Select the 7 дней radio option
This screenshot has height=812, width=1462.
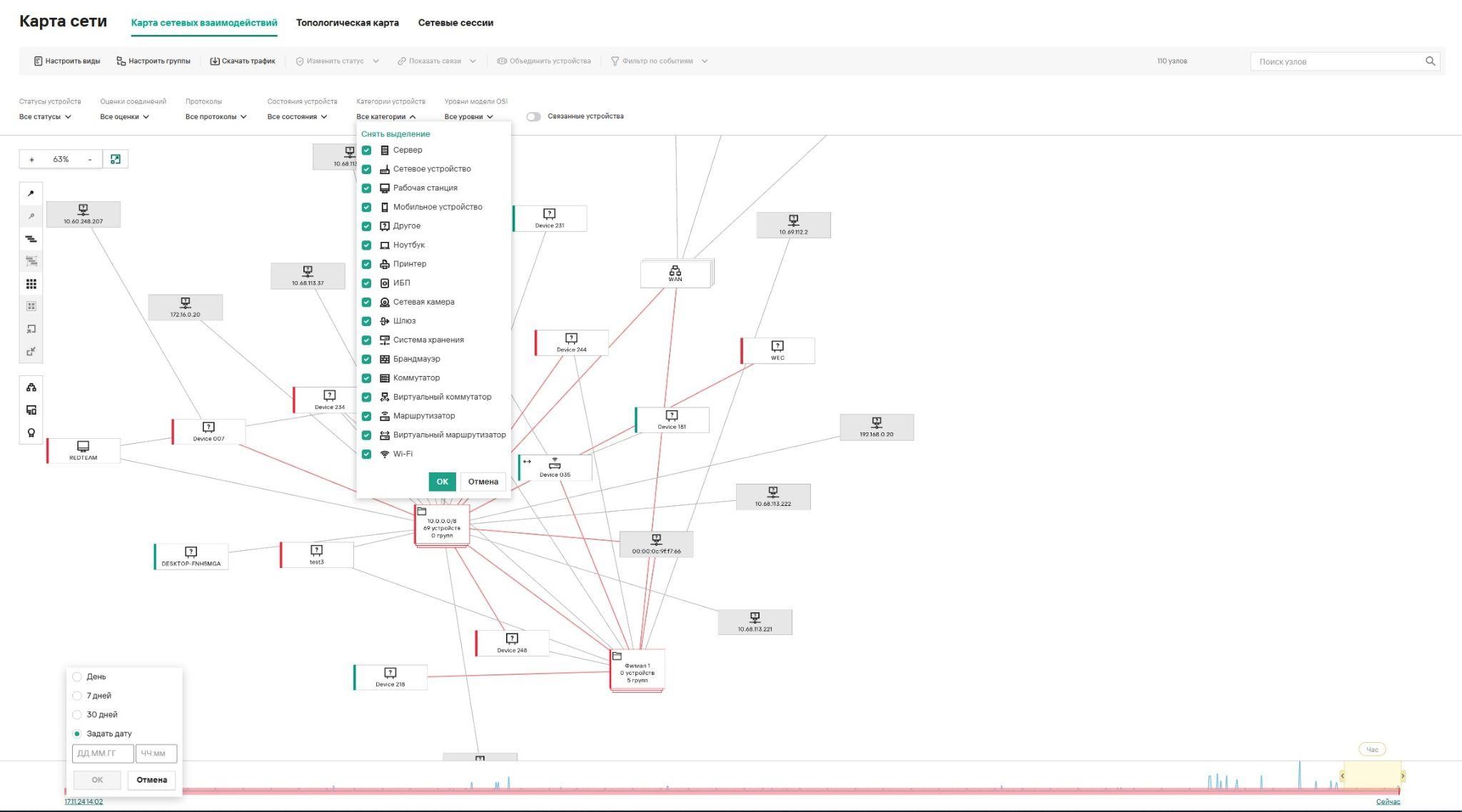tap(77, 696)
